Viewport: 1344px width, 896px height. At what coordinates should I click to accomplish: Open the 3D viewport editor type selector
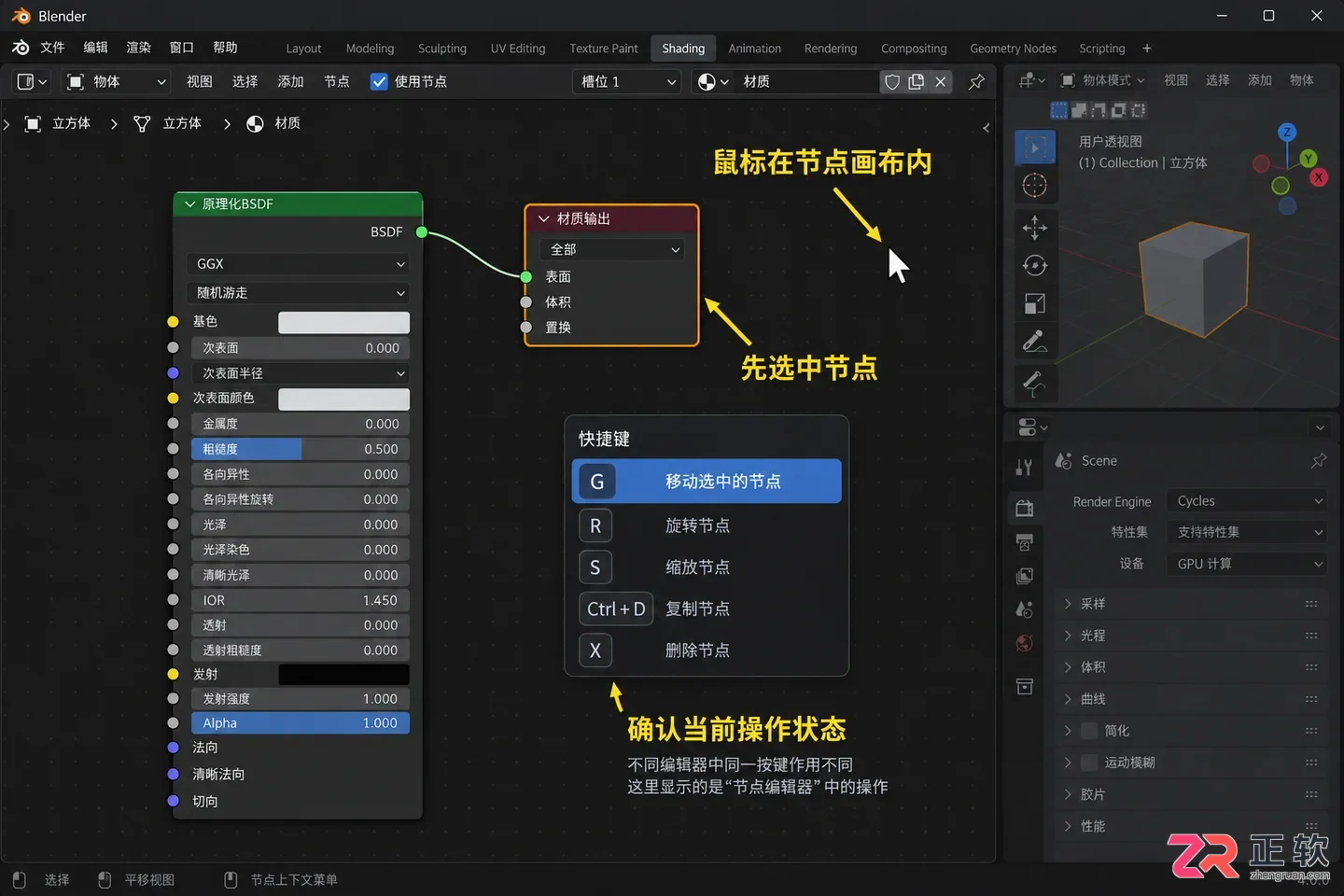1032,80
